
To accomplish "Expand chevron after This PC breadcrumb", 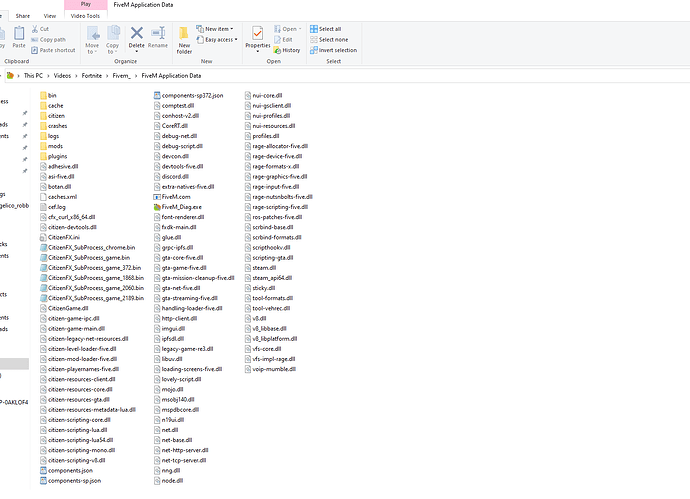I will pos(48,76).
